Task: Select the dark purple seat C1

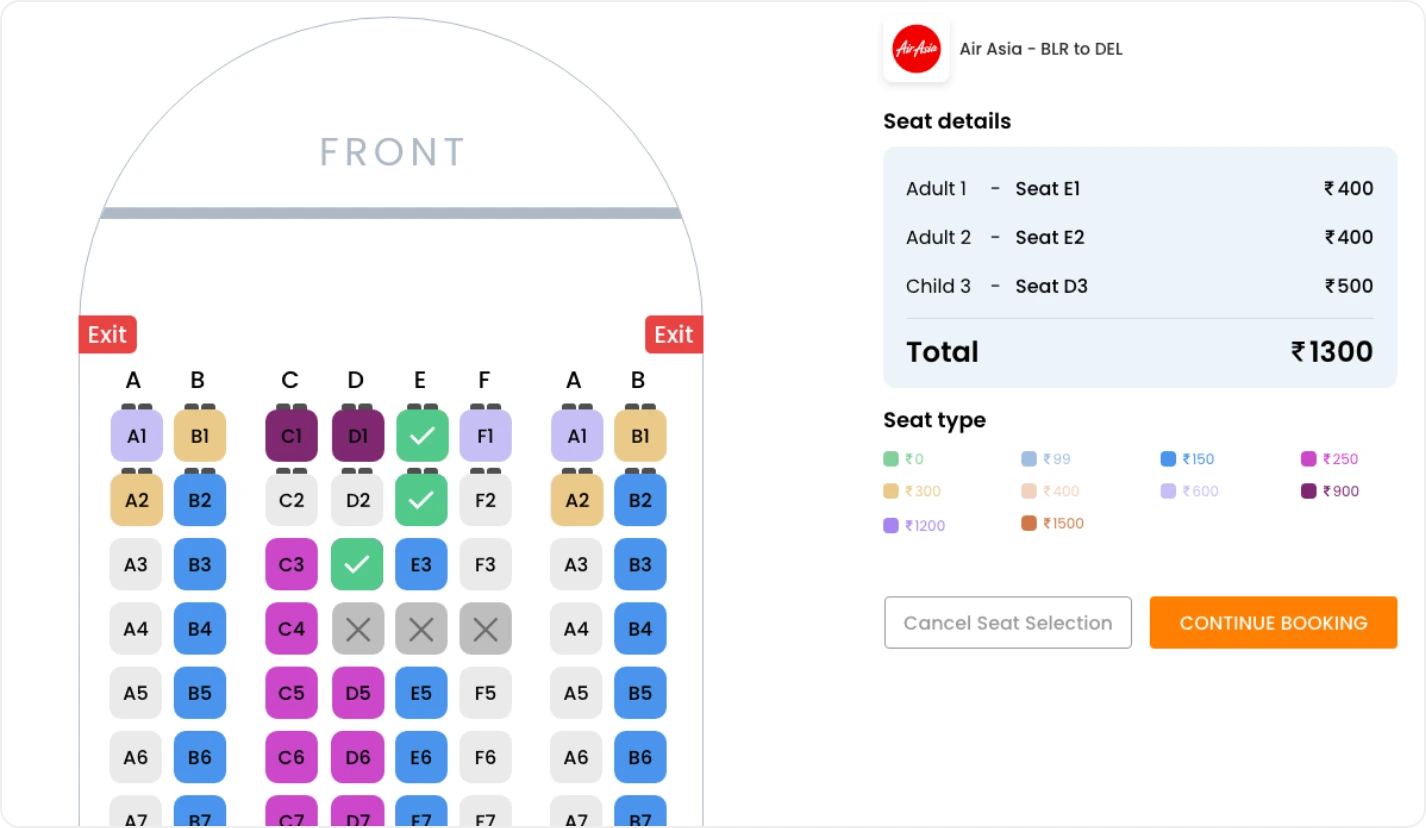Action: (x=291, y=436)
